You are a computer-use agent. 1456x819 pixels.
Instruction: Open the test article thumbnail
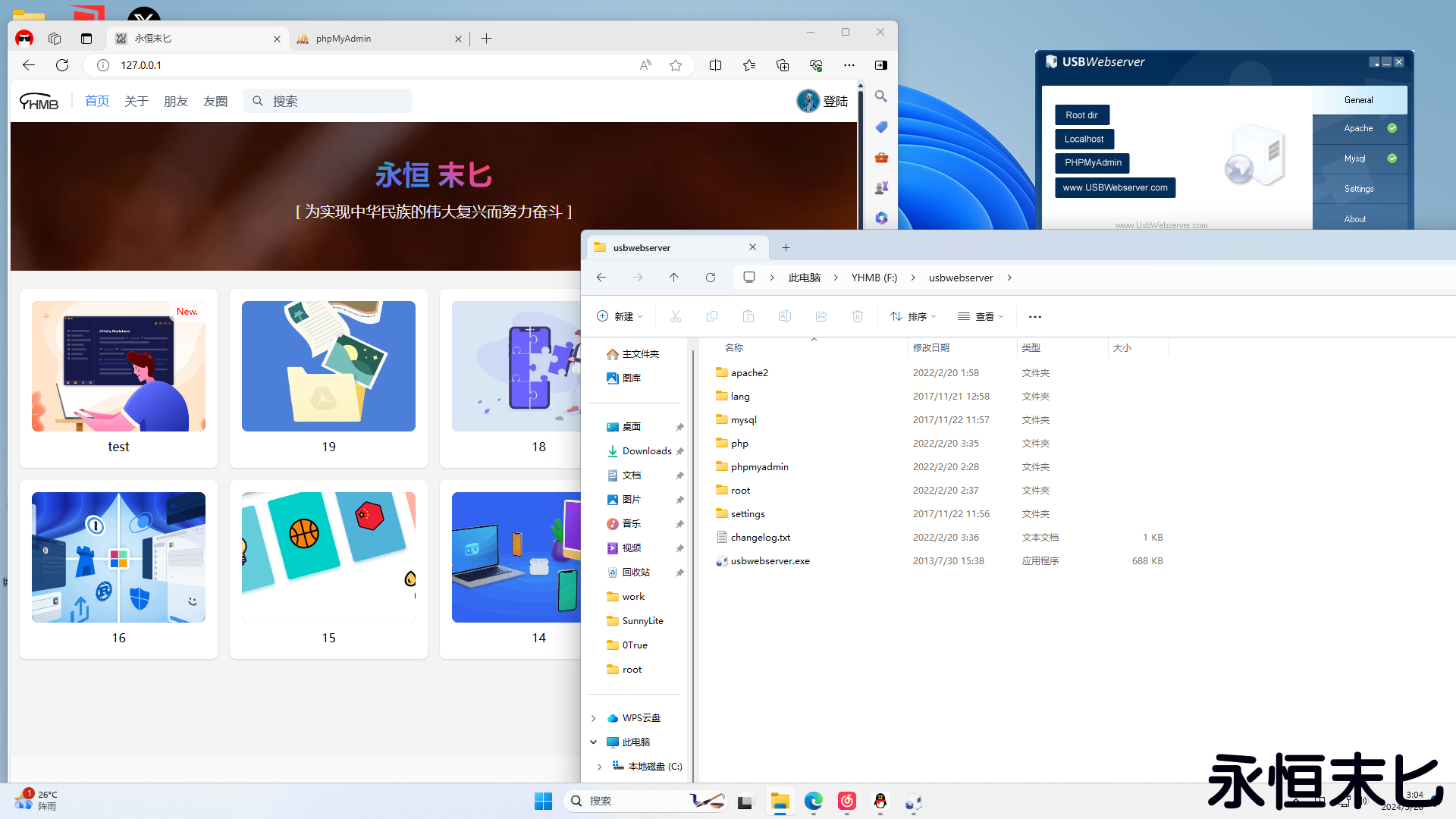(118, 366)
